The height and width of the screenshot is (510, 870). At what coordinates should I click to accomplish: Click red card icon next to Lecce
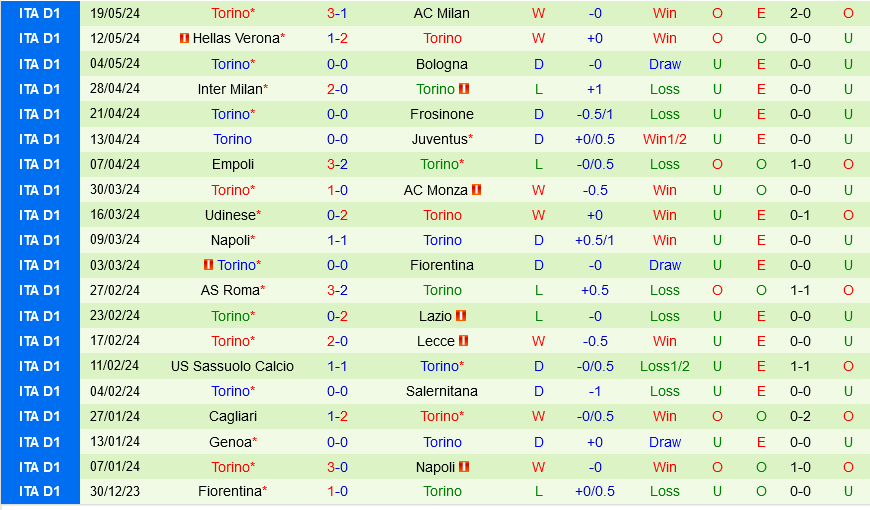[464, 341]
